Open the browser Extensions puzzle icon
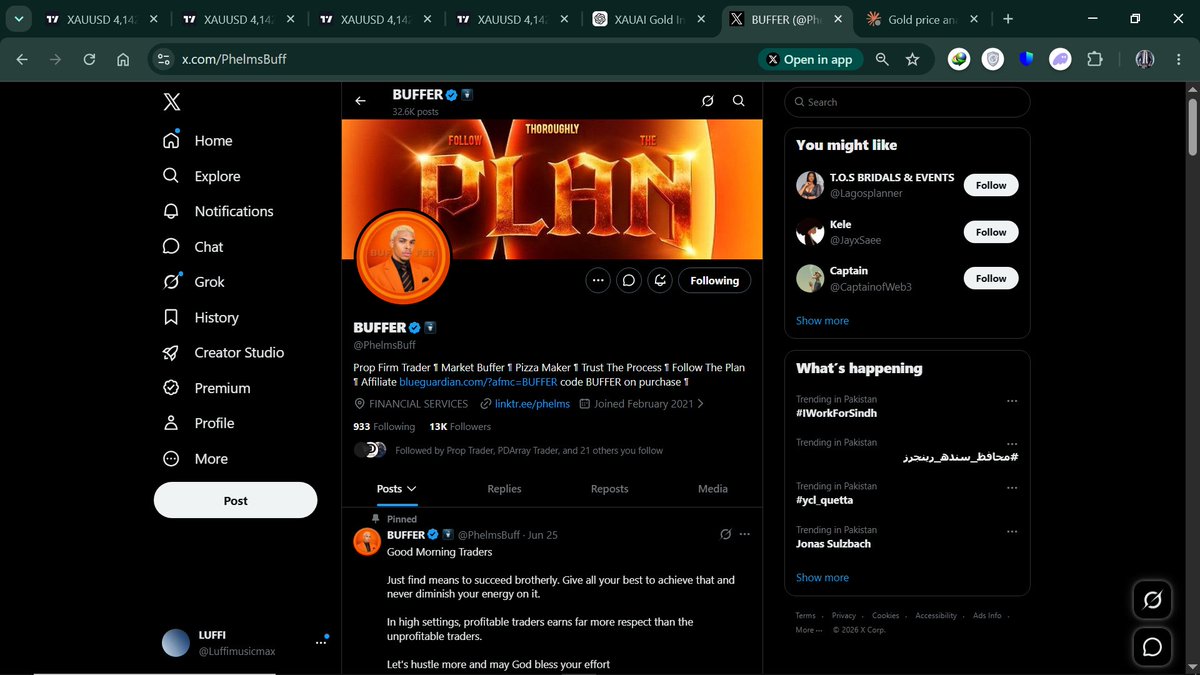The width and height of the screenshot is (1200, 675). tap(1094, 59)
